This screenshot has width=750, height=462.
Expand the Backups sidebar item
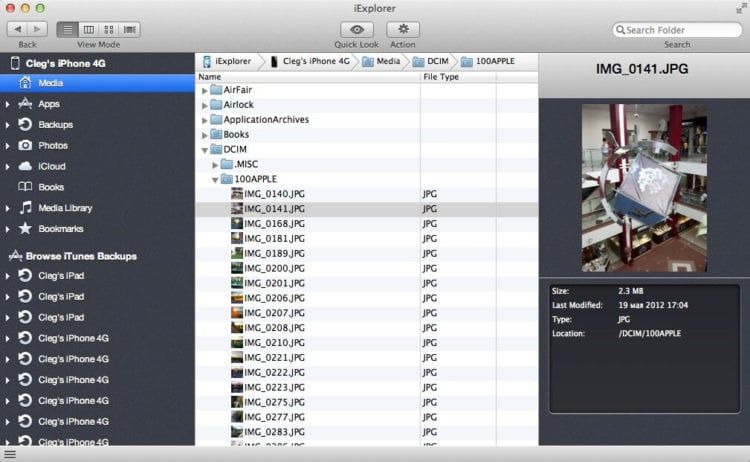click(7, 125)
